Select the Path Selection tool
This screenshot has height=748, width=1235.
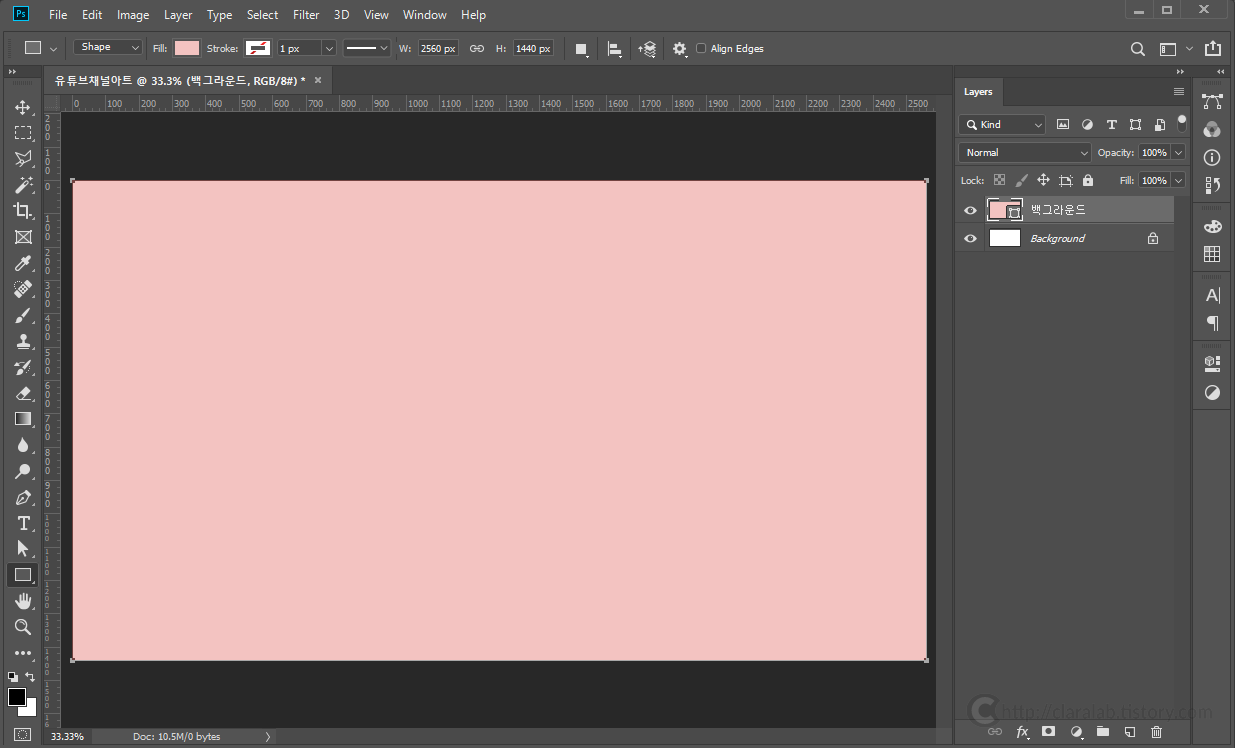[22, 549]
